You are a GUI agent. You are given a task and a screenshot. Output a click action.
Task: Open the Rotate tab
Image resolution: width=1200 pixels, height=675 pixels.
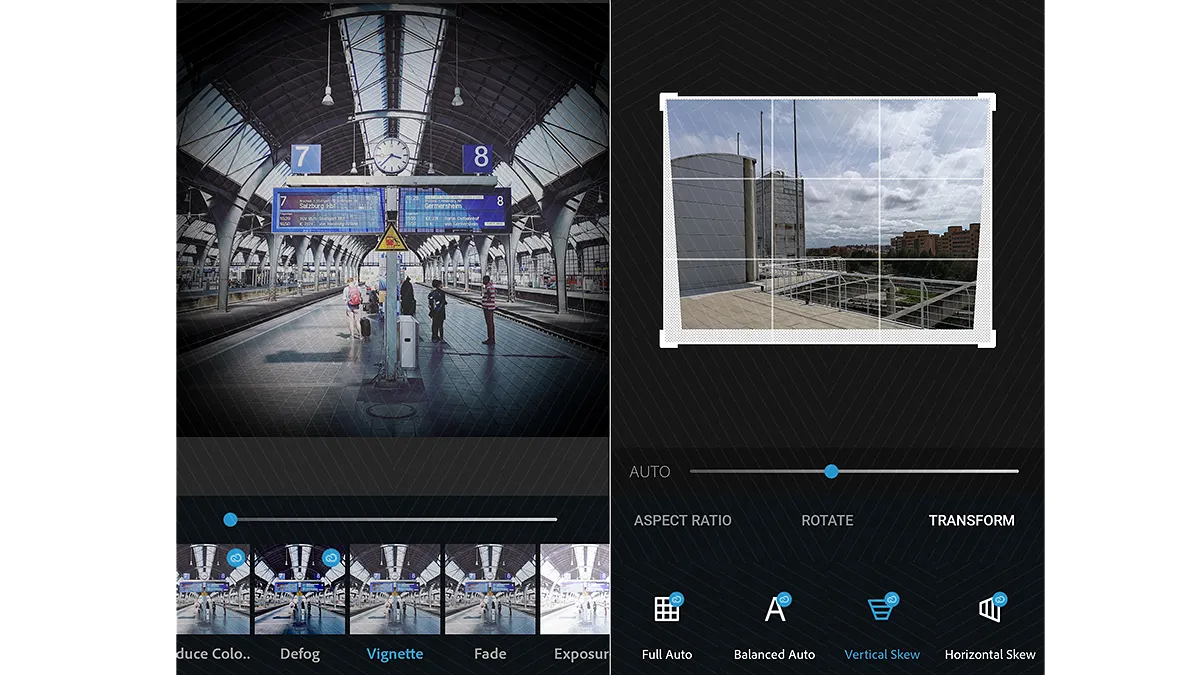[827, 521]
